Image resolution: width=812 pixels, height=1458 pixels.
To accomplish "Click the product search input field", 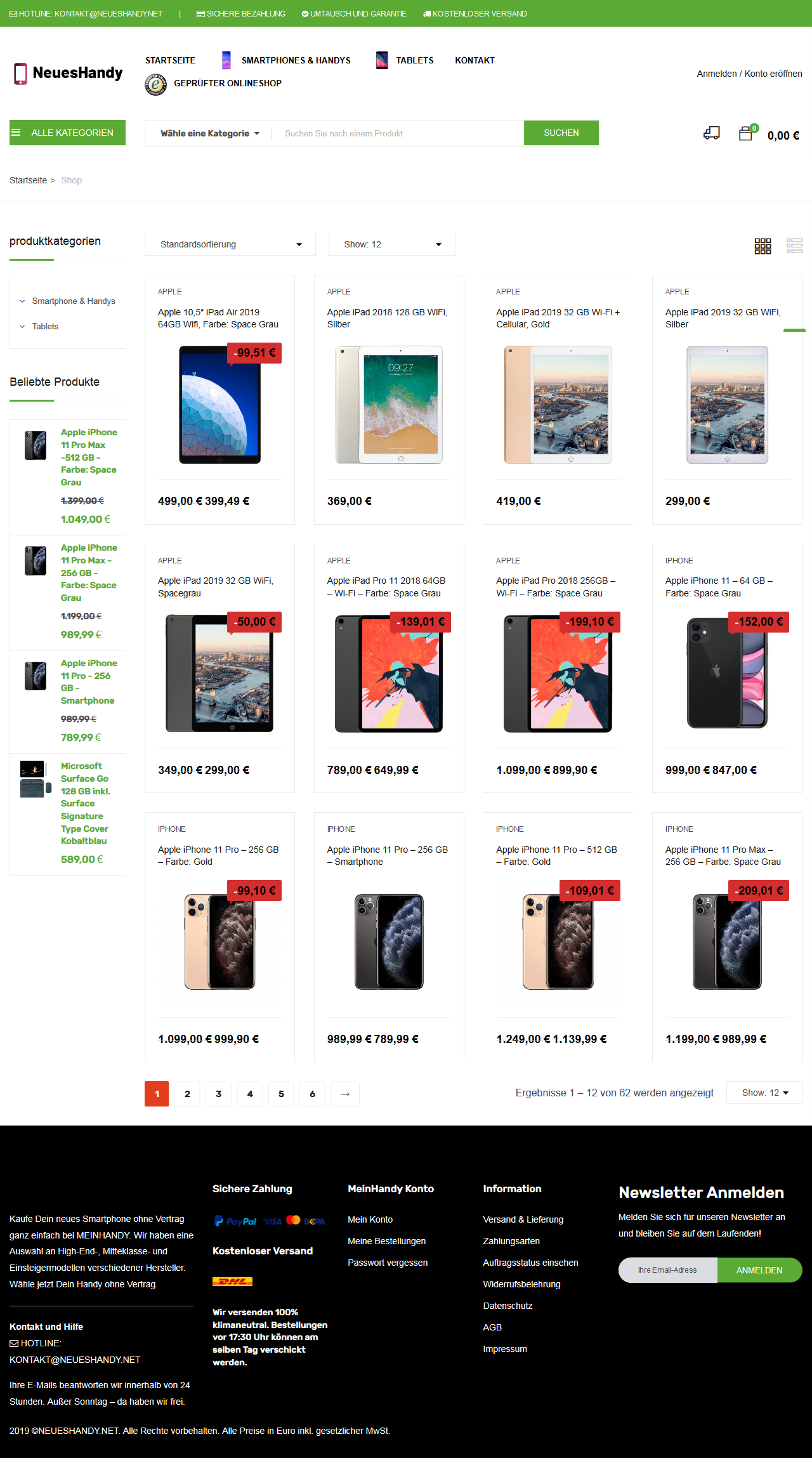I will [x=398, y=133].
